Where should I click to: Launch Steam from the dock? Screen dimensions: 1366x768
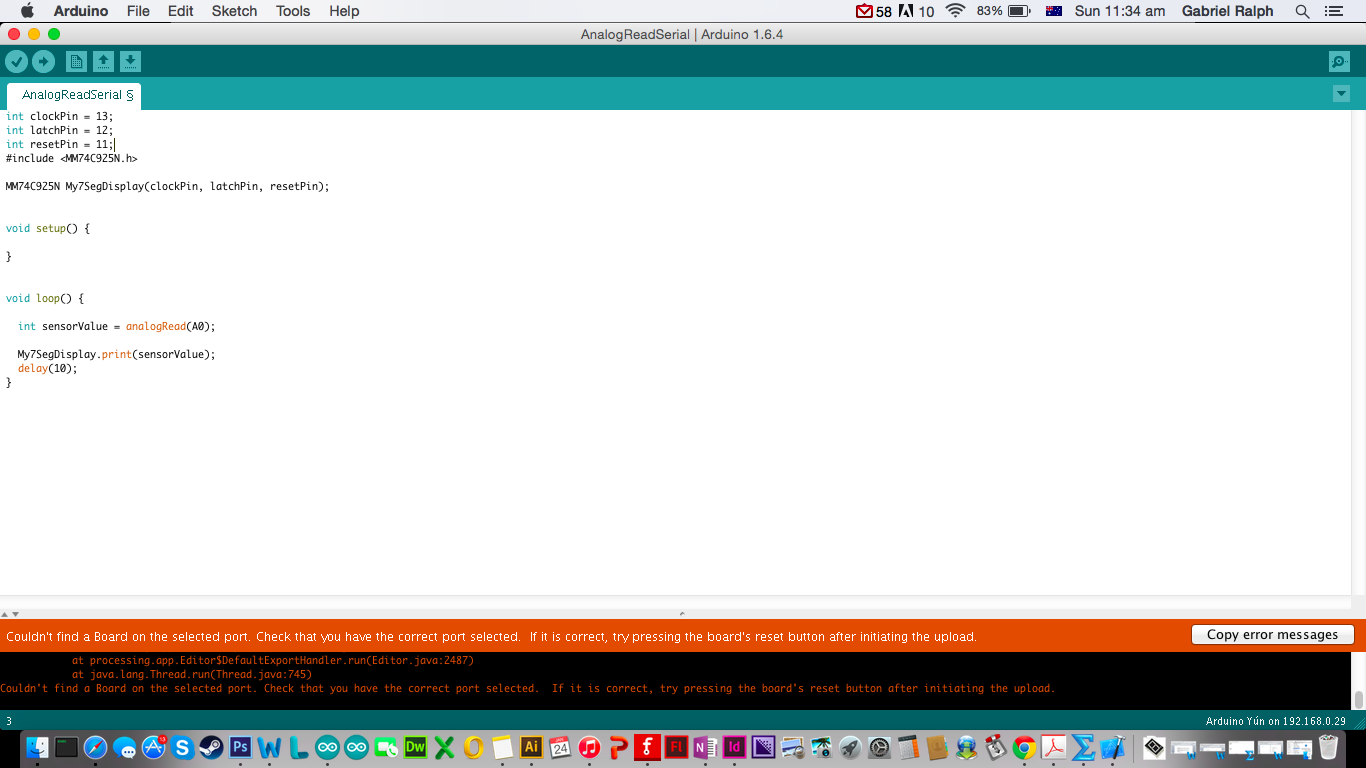coord(211,747)
